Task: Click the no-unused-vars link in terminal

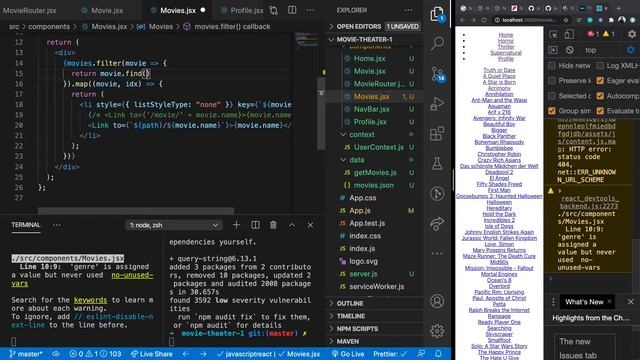Action: pos(82,279)
